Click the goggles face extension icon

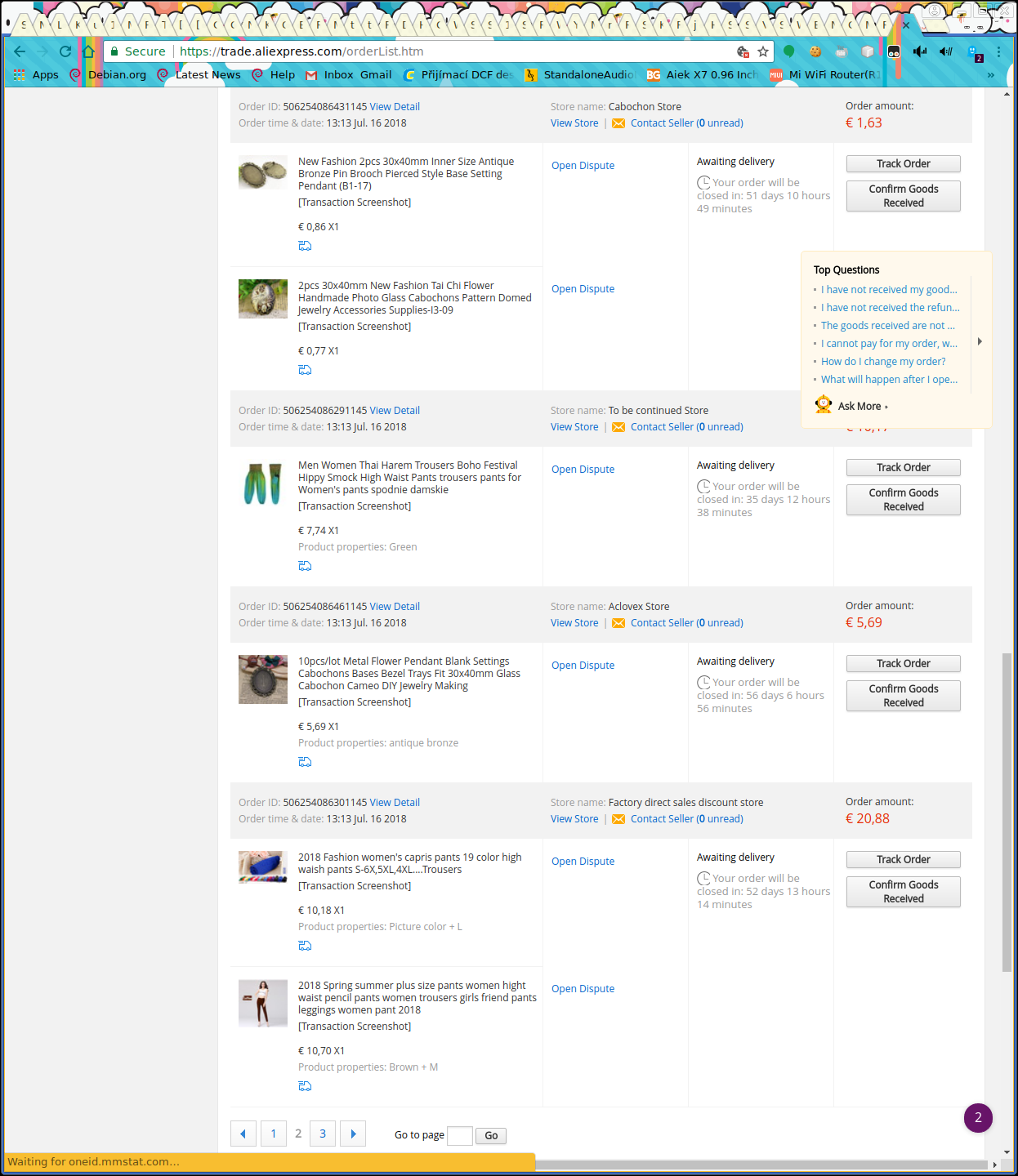point(894,51)
